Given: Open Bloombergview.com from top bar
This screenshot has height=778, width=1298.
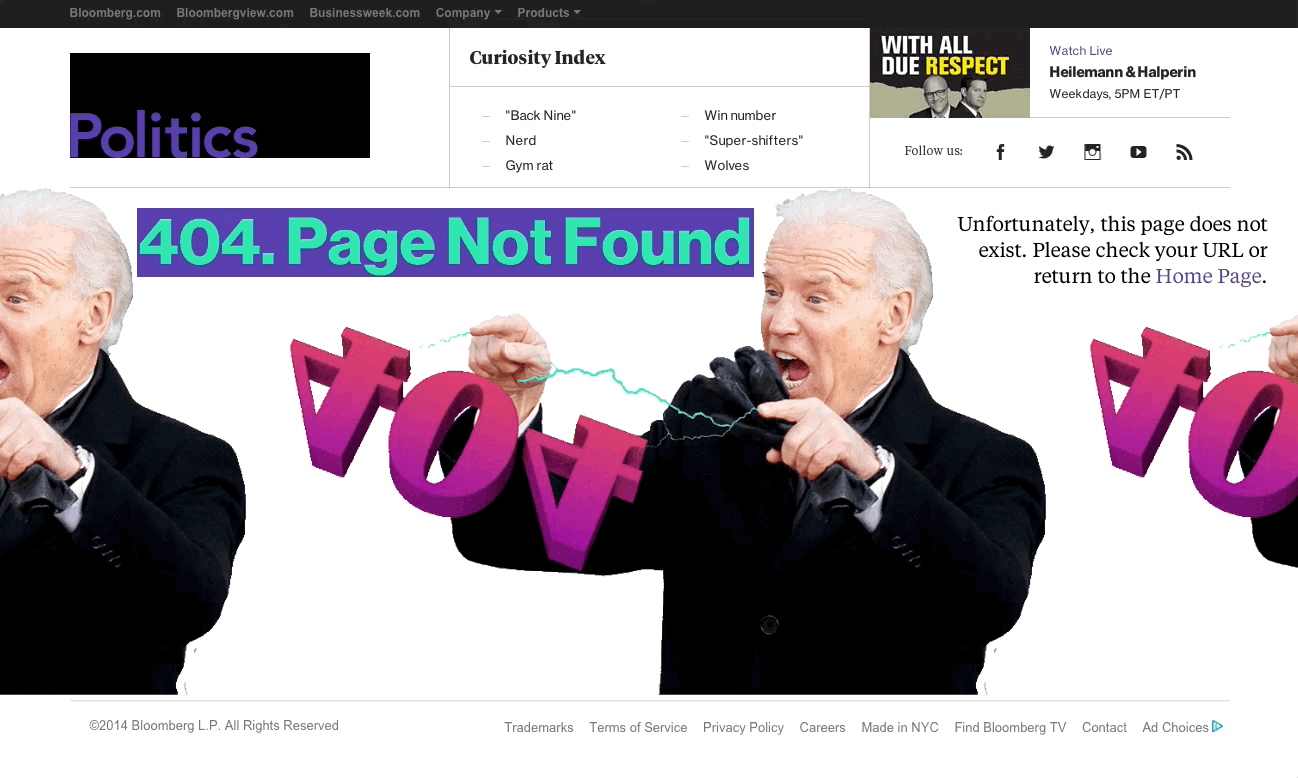Looking at the screenshot, I should coord(235,13).
